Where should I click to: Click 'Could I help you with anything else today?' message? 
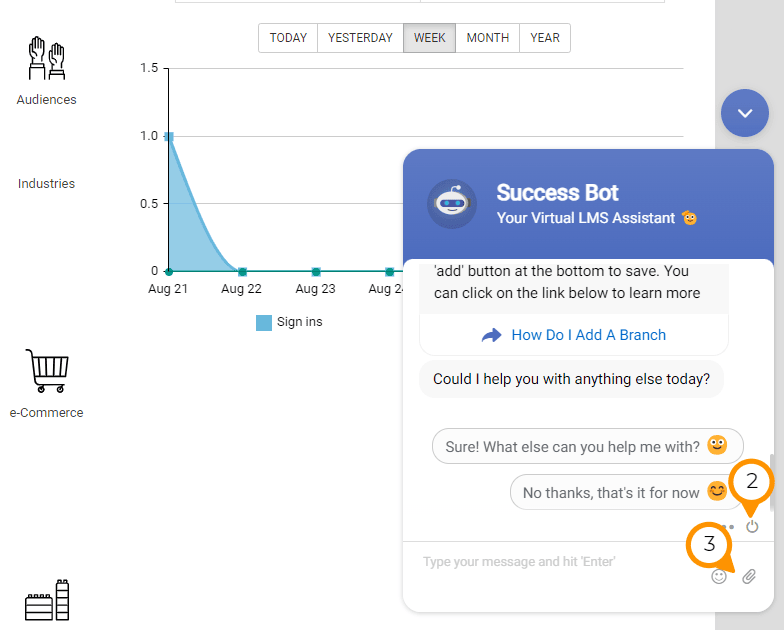(x=572, y=379)
